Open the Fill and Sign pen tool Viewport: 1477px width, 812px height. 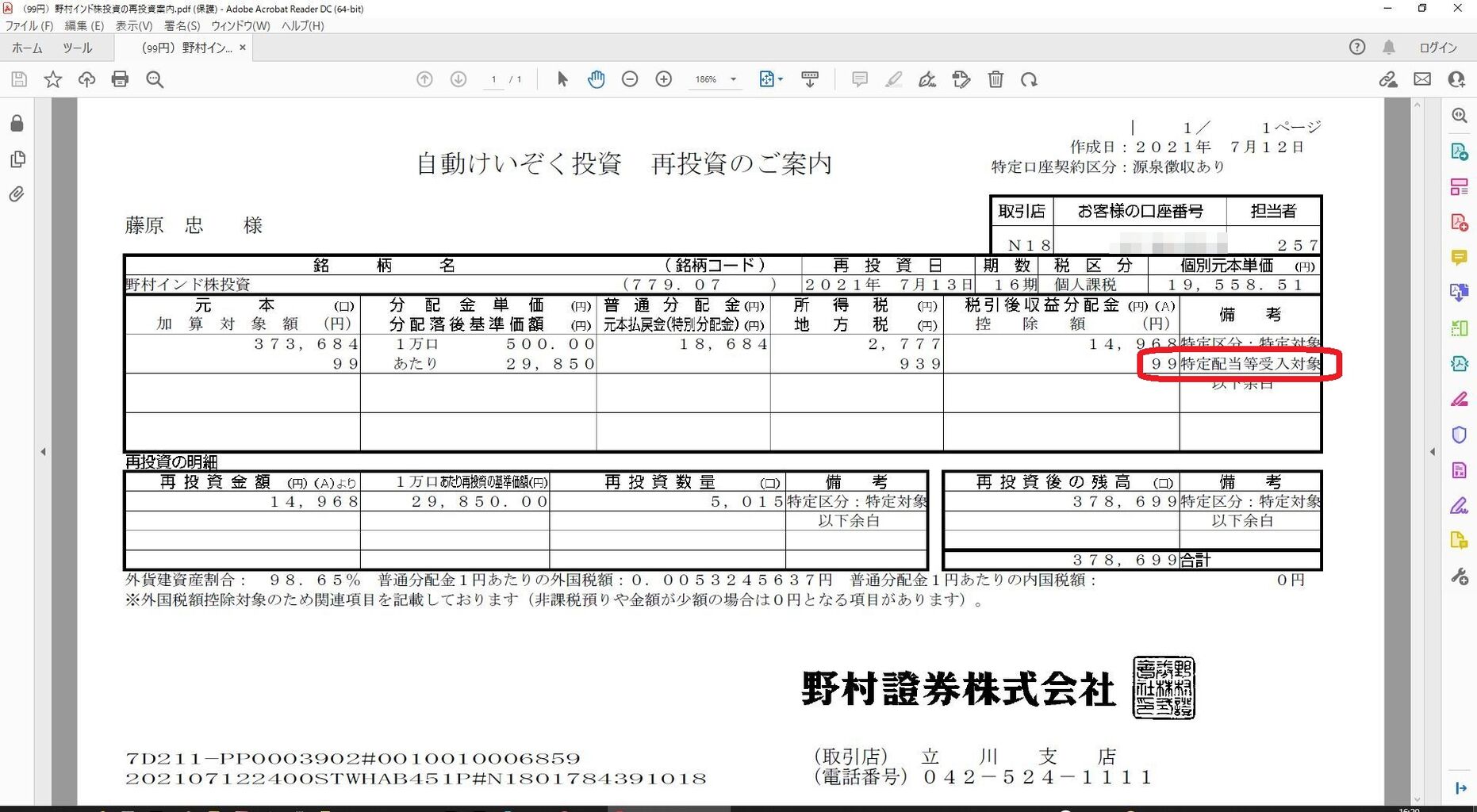coord(927,79)
